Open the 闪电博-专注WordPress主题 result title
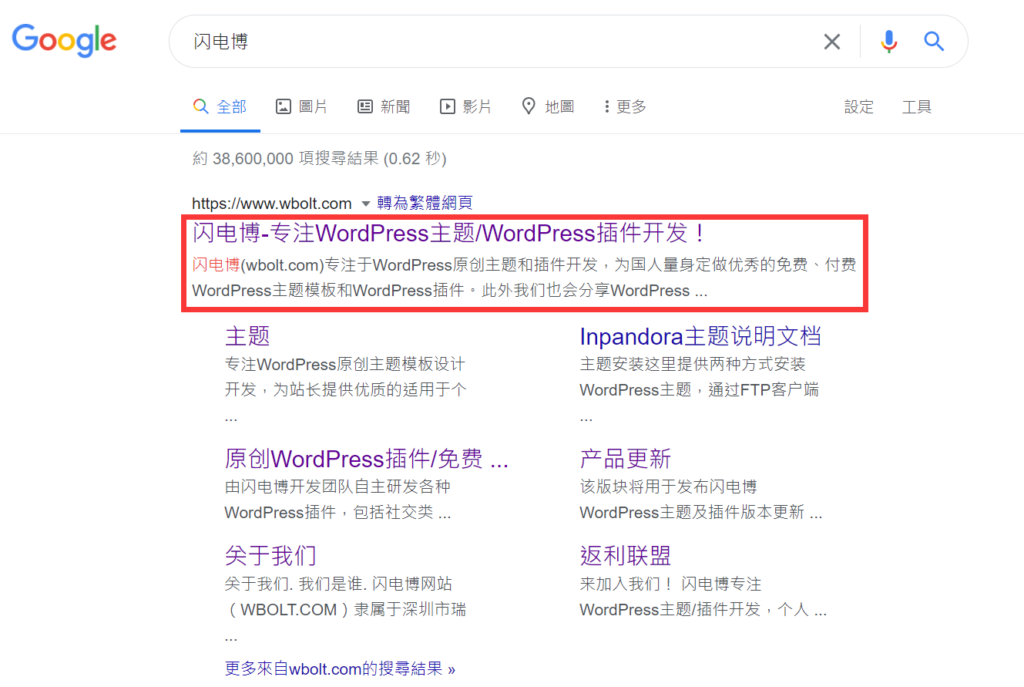 coord(449,233)
